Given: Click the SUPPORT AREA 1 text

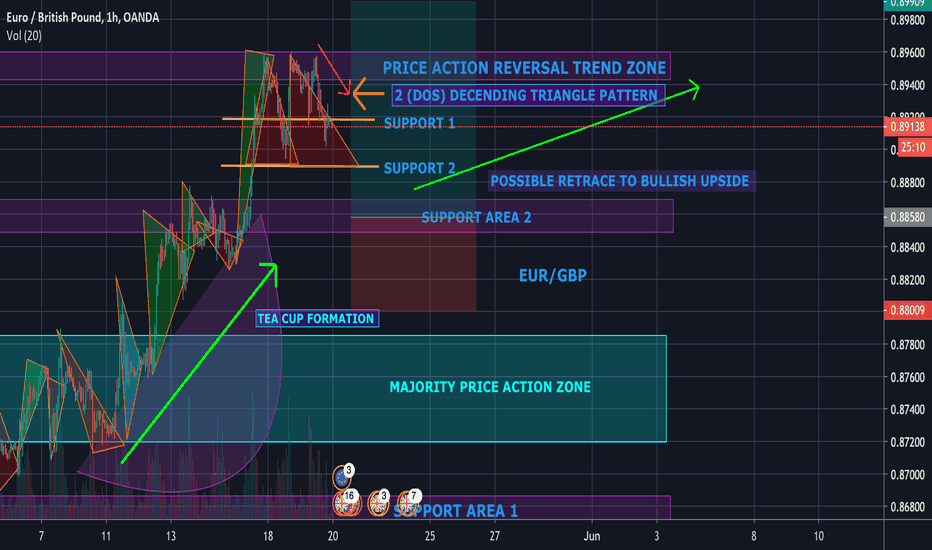Looking at the screenshot, I should (456, 511).
